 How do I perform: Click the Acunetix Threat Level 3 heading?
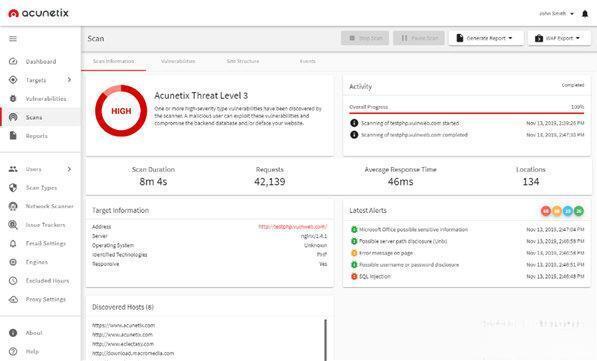[x=201, y=96]
